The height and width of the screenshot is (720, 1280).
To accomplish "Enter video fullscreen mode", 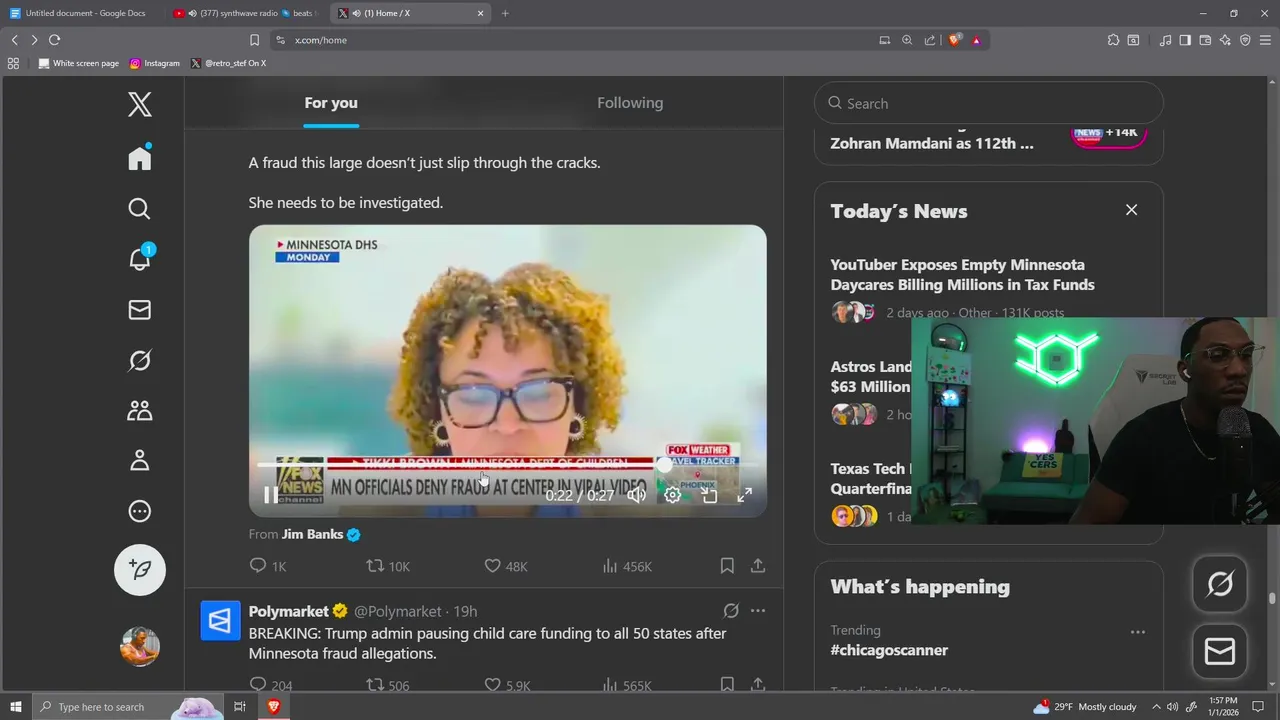I will point(745,495).
